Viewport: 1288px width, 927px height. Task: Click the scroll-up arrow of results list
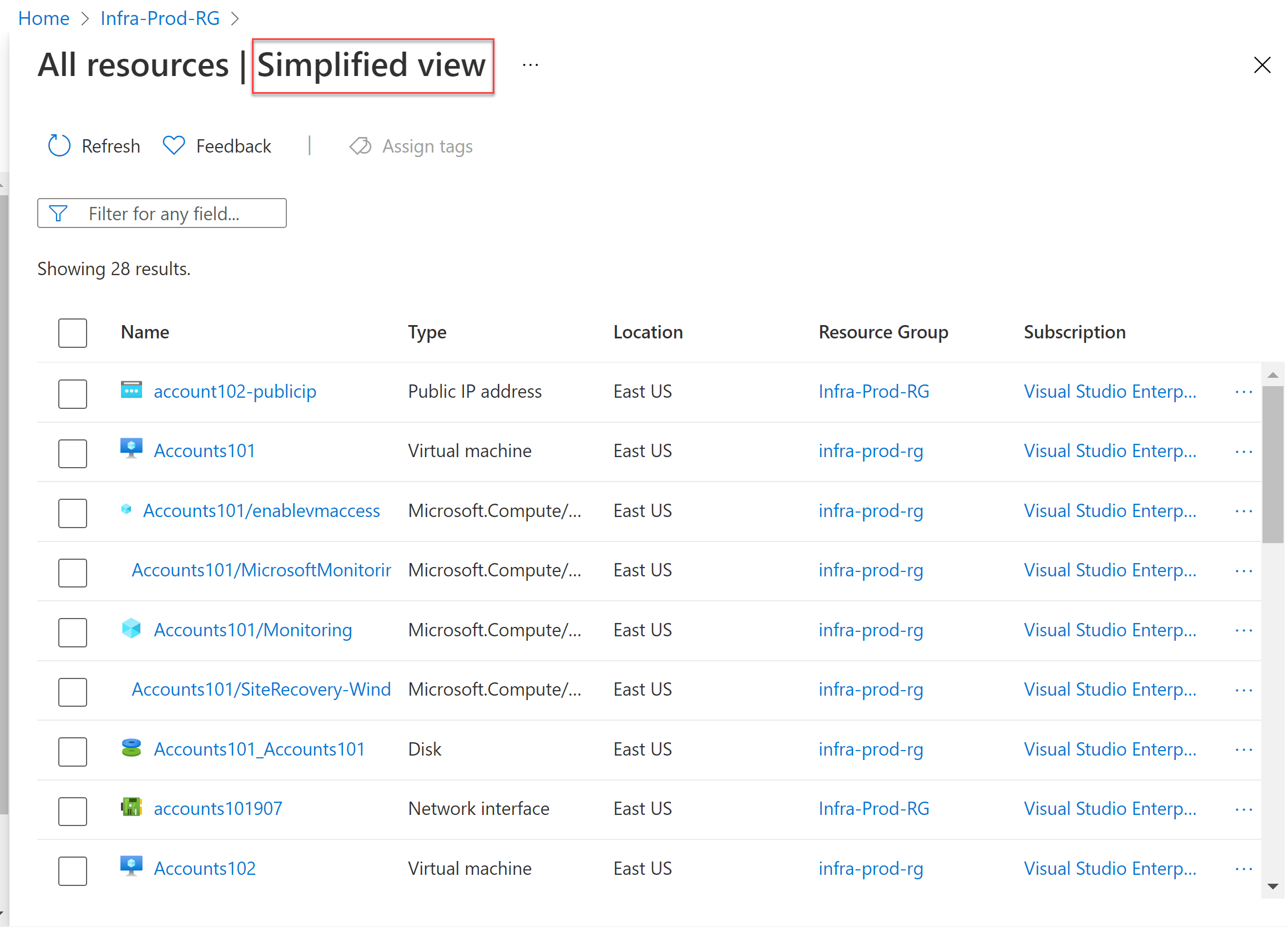[1272, 374]
